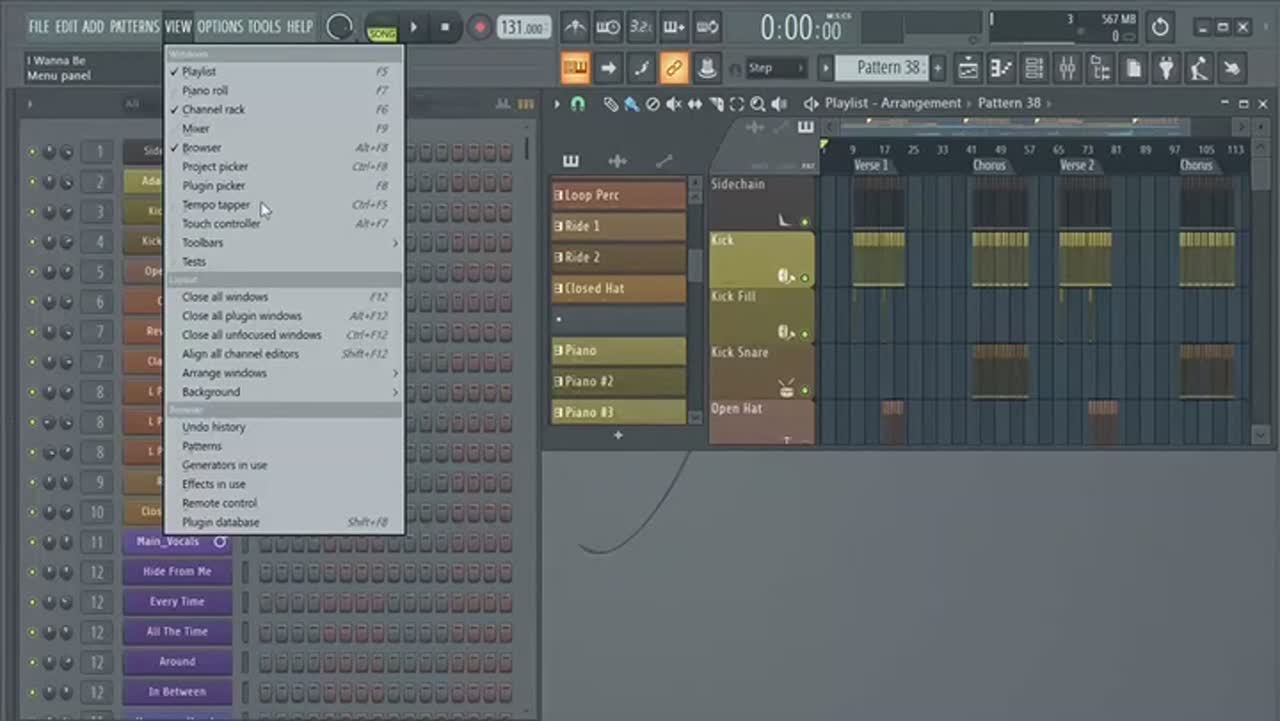Screen dimensions: 1280x721
Task: Open the Mixer from the toolbar icon
Action: coord(1067,68)
